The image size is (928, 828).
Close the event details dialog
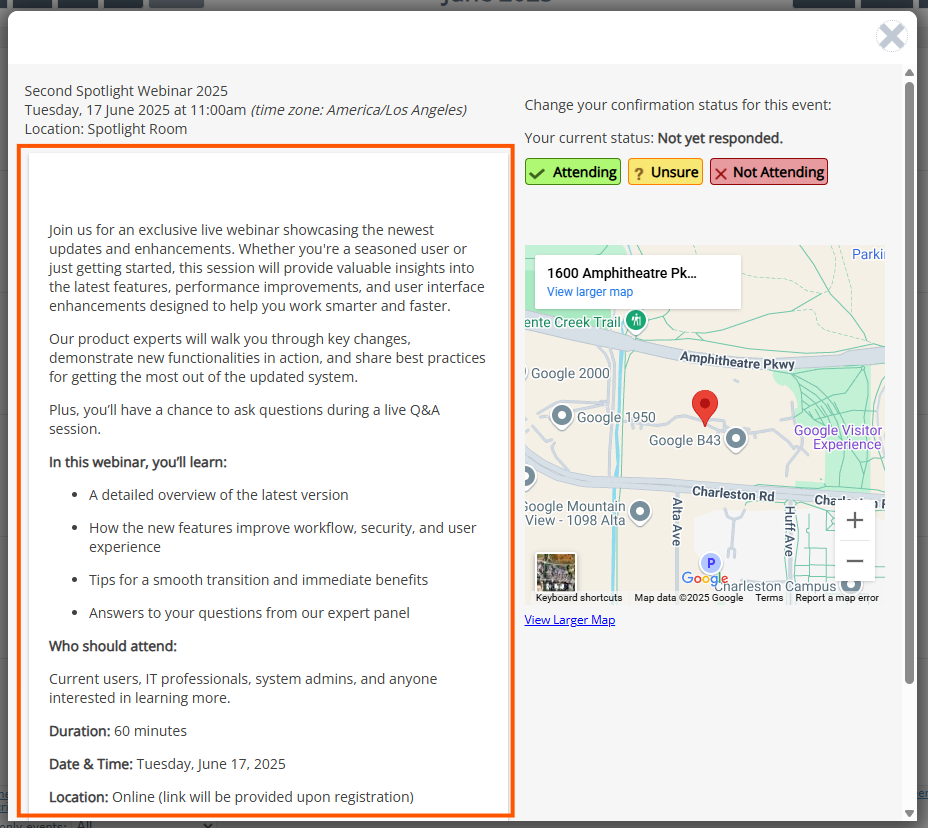891,37
